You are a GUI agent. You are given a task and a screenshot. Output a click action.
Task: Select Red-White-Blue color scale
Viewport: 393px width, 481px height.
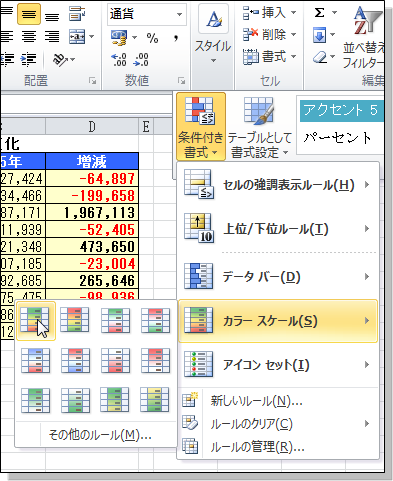75,360
